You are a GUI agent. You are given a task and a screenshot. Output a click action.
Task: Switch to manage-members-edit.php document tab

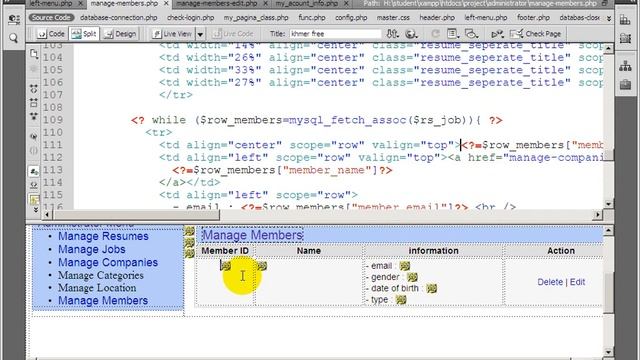pos(217,4)
